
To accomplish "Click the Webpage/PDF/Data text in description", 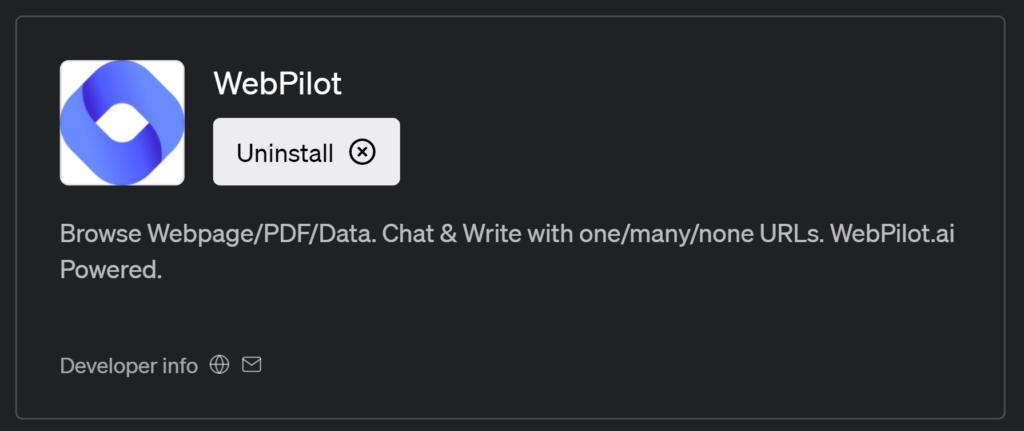I will click(x=261, y=234).
